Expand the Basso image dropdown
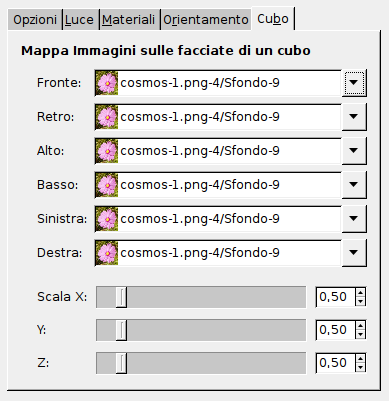The width and height of the screenshot is (389, 401). pos(354,185)
